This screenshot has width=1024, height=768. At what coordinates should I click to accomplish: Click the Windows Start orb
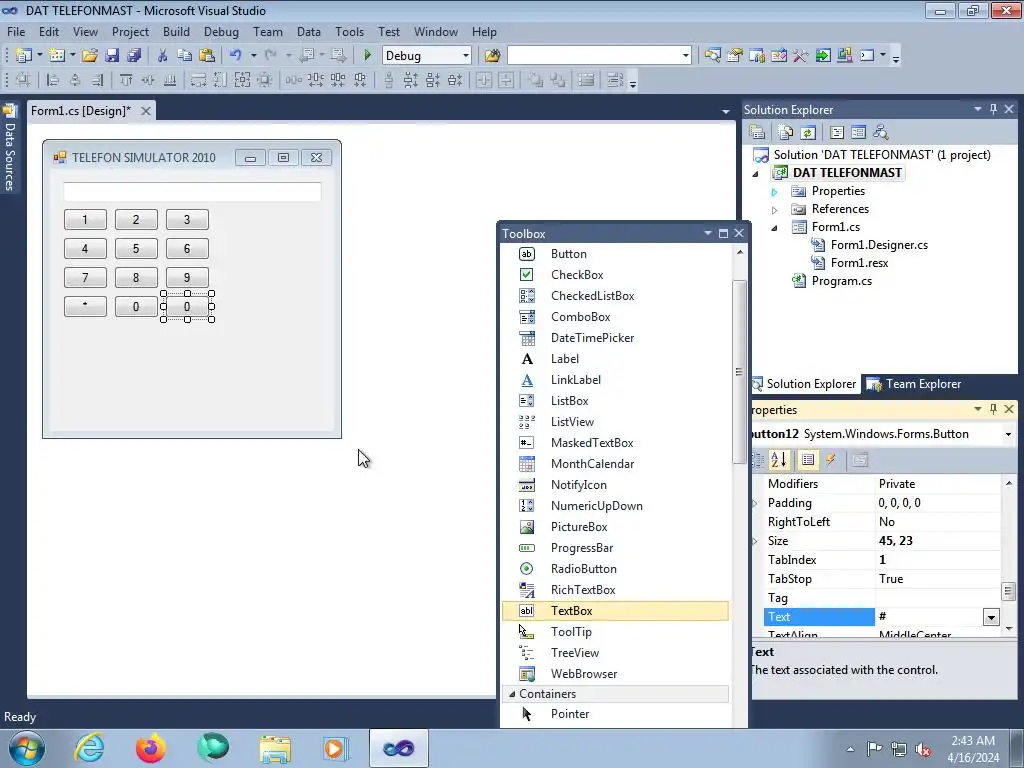click(x=27, y=748)
